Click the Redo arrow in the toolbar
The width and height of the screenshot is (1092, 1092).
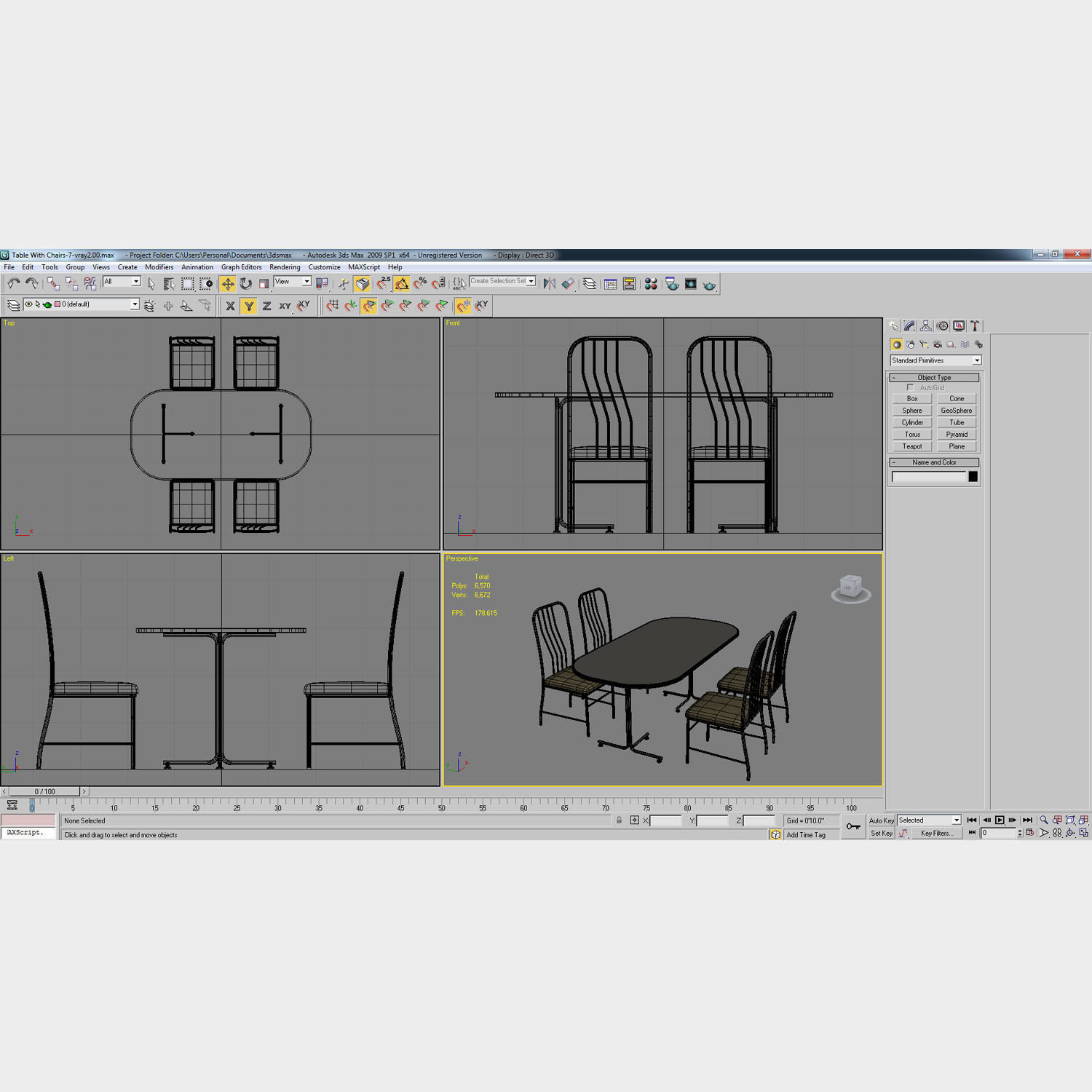click(31, 284)
